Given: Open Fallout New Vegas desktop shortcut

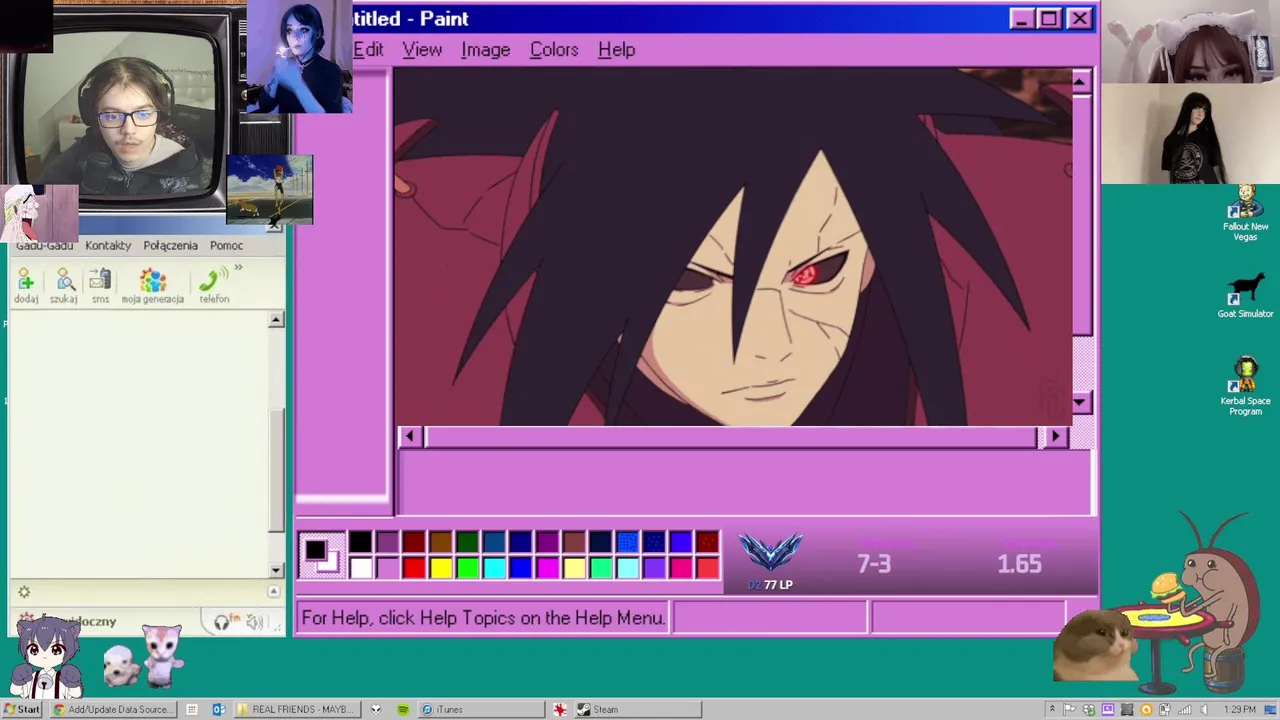Looking at the screenshot, I should coord(1245,212).
